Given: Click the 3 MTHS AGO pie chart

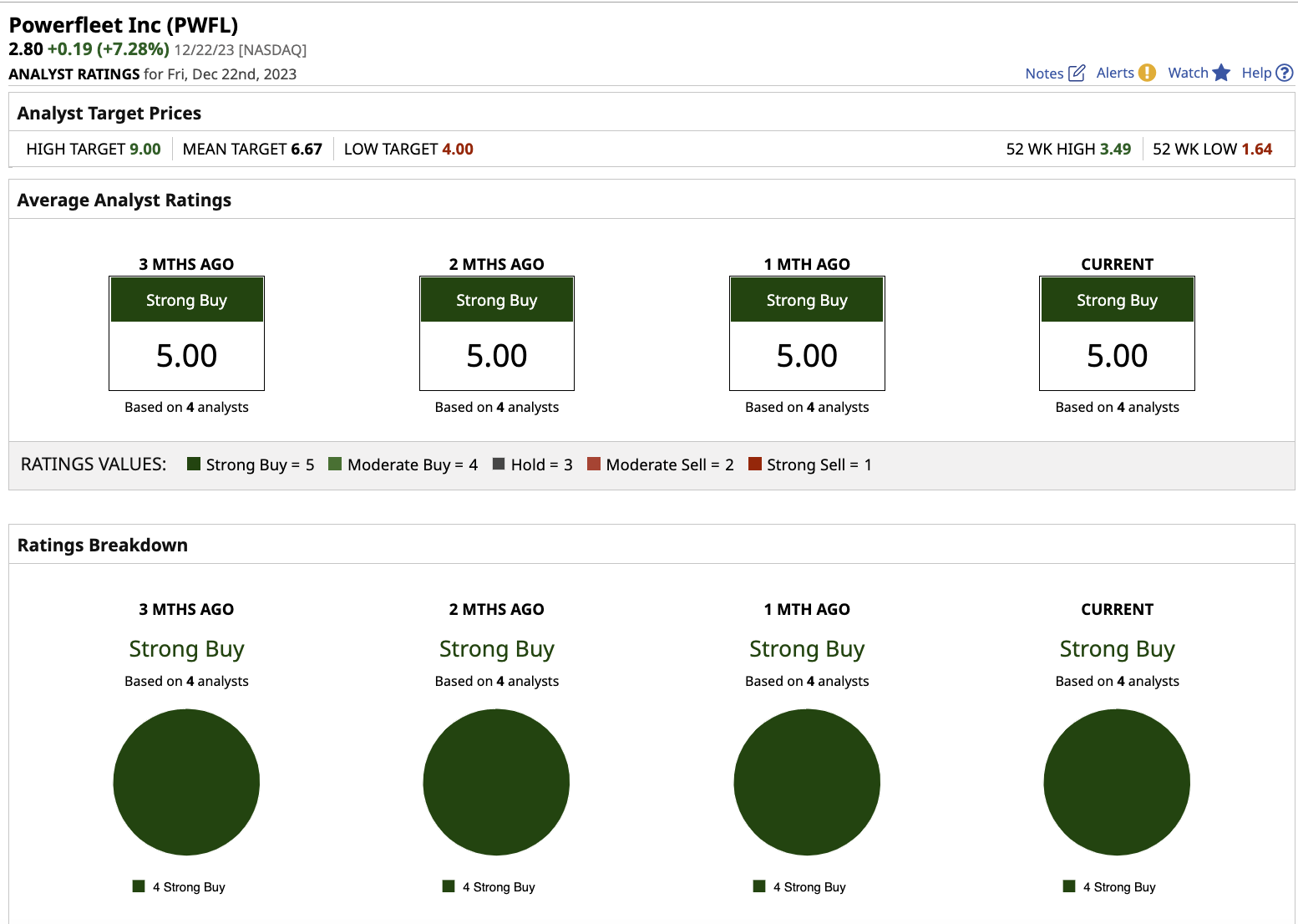Looking at the screenshot, I should pos(186,782).
